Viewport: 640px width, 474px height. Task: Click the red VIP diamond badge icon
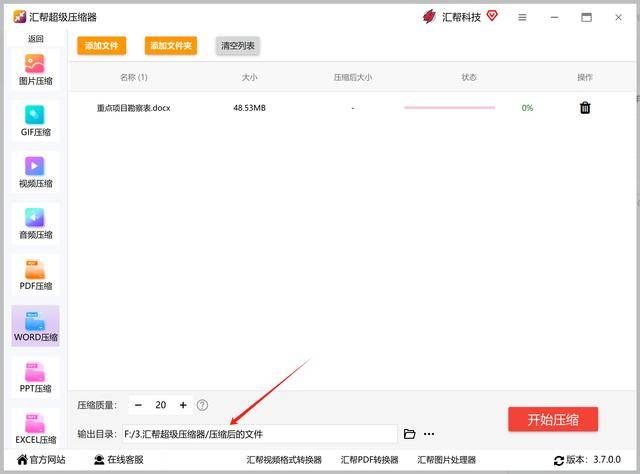(492, 16)
